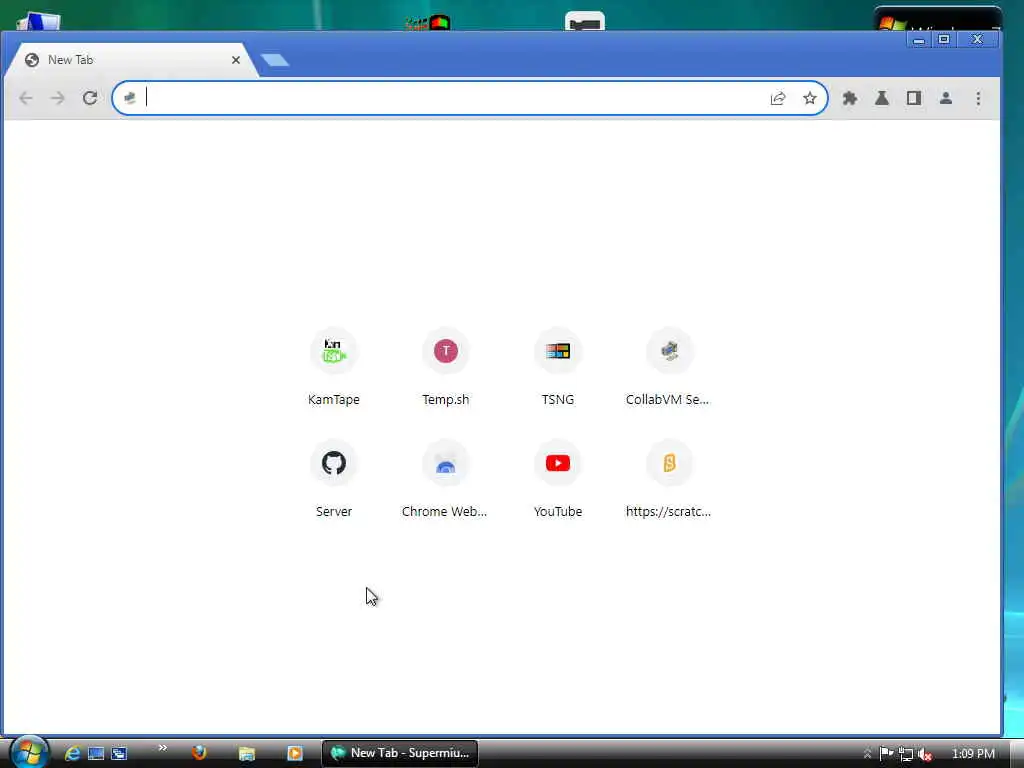1024x768 pixels.
Task: Show hidden tray icons arrow
Action: pos(867,754)
